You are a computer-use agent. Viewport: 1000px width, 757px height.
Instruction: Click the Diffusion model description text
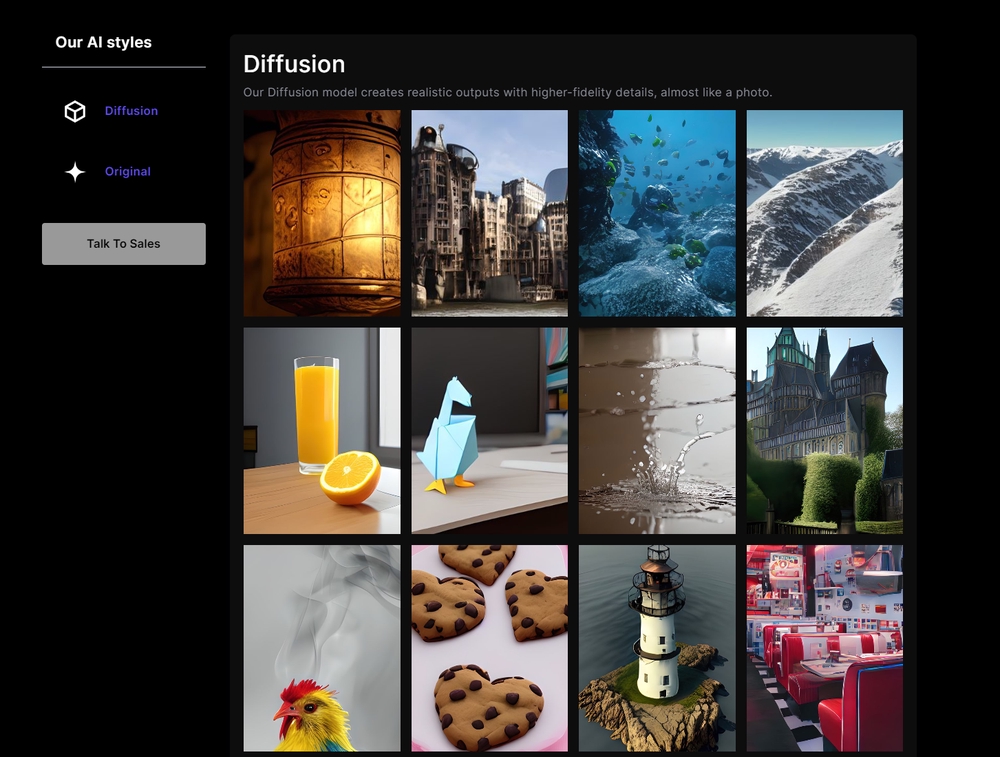[x=507, y=92]
